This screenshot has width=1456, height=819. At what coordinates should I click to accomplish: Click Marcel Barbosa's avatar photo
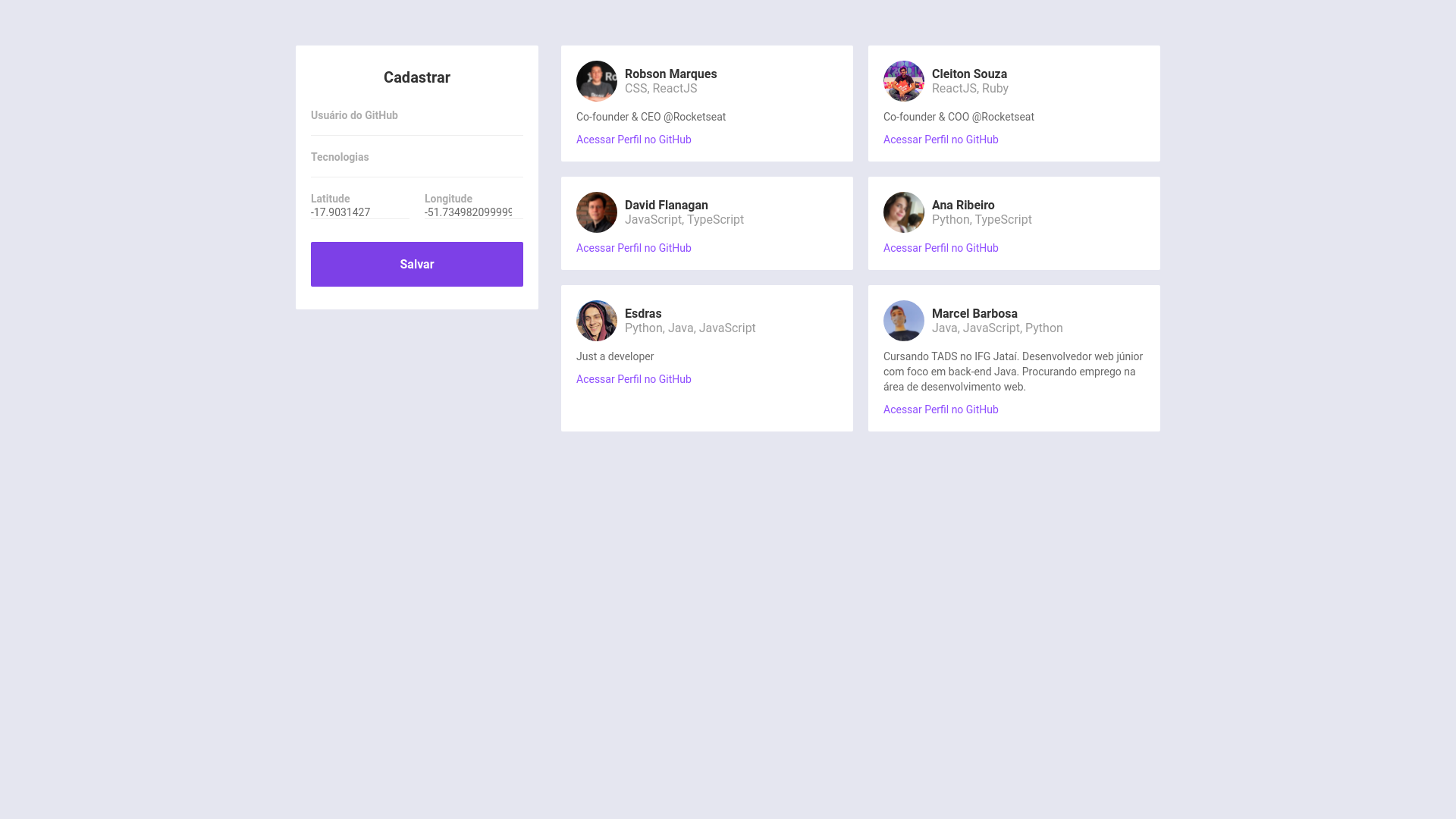tap(904, 321)
